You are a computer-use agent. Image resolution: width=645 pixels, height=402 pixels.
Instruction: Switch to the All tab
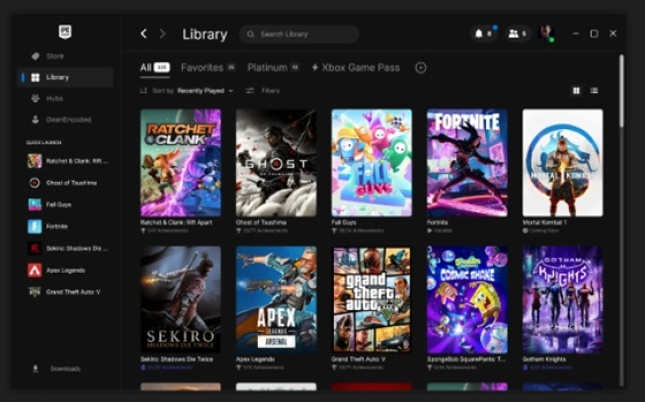(x=155, y=67)
